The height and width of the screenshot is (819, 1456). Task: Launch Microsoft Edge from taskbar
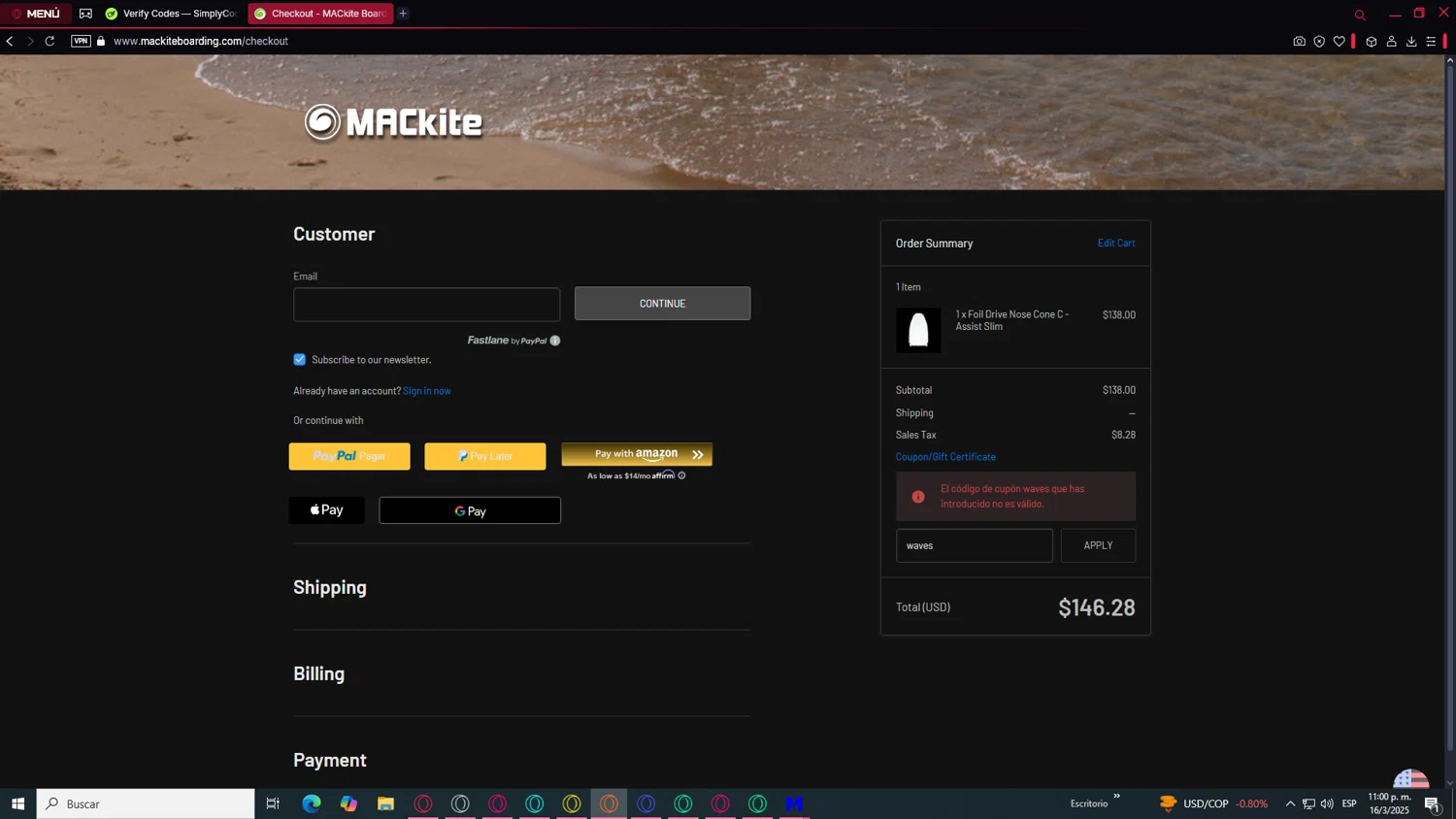[x=312, y=803]
